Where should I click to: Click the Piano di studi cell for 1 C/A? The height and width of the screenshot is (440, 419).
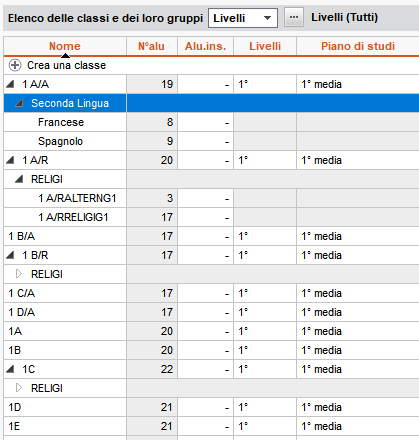(358, 293)
